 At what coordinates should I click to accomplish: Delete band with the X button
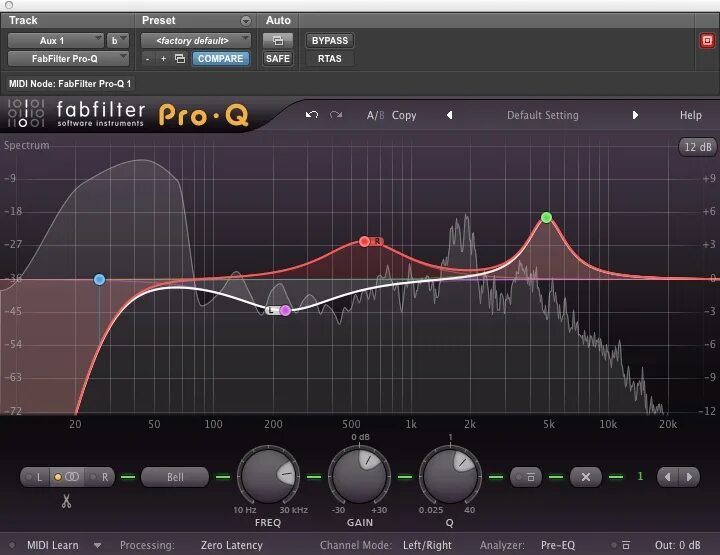tap(585, 477)
